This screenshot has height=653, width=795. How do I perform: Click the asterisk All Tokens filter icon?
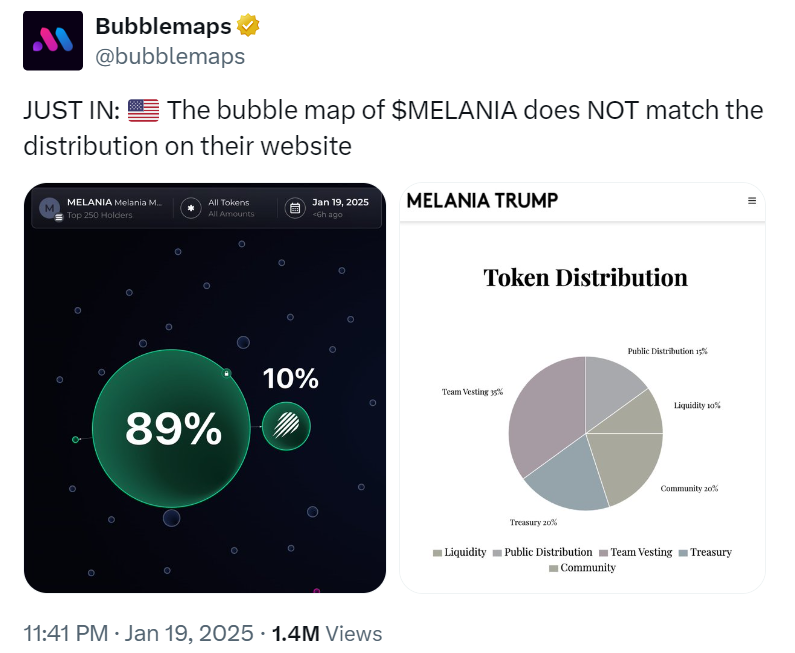pyautogui.click(x=190, y=208)
